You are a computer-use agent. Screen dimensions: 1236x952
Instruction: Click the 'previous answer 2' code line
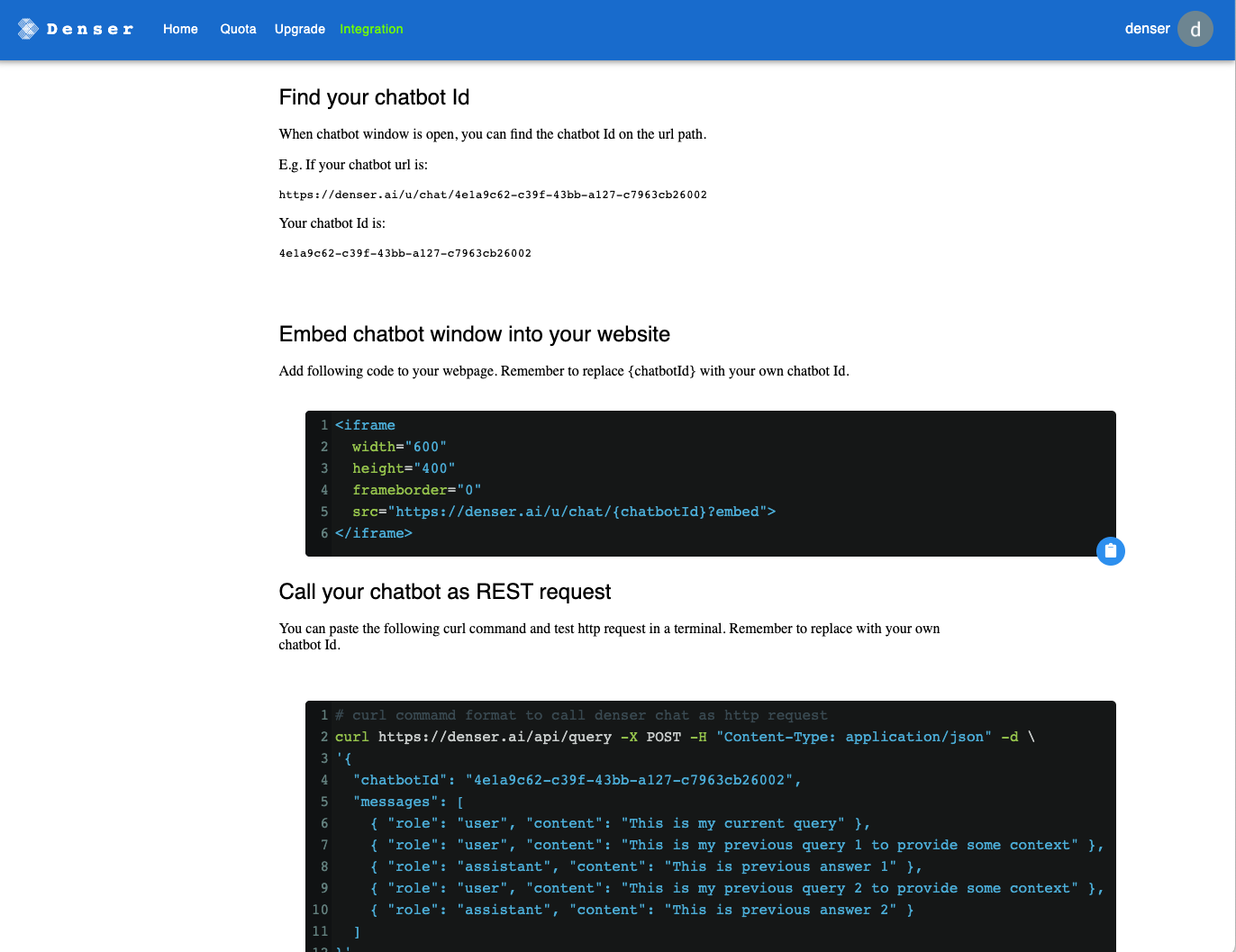tap(642, 910)
